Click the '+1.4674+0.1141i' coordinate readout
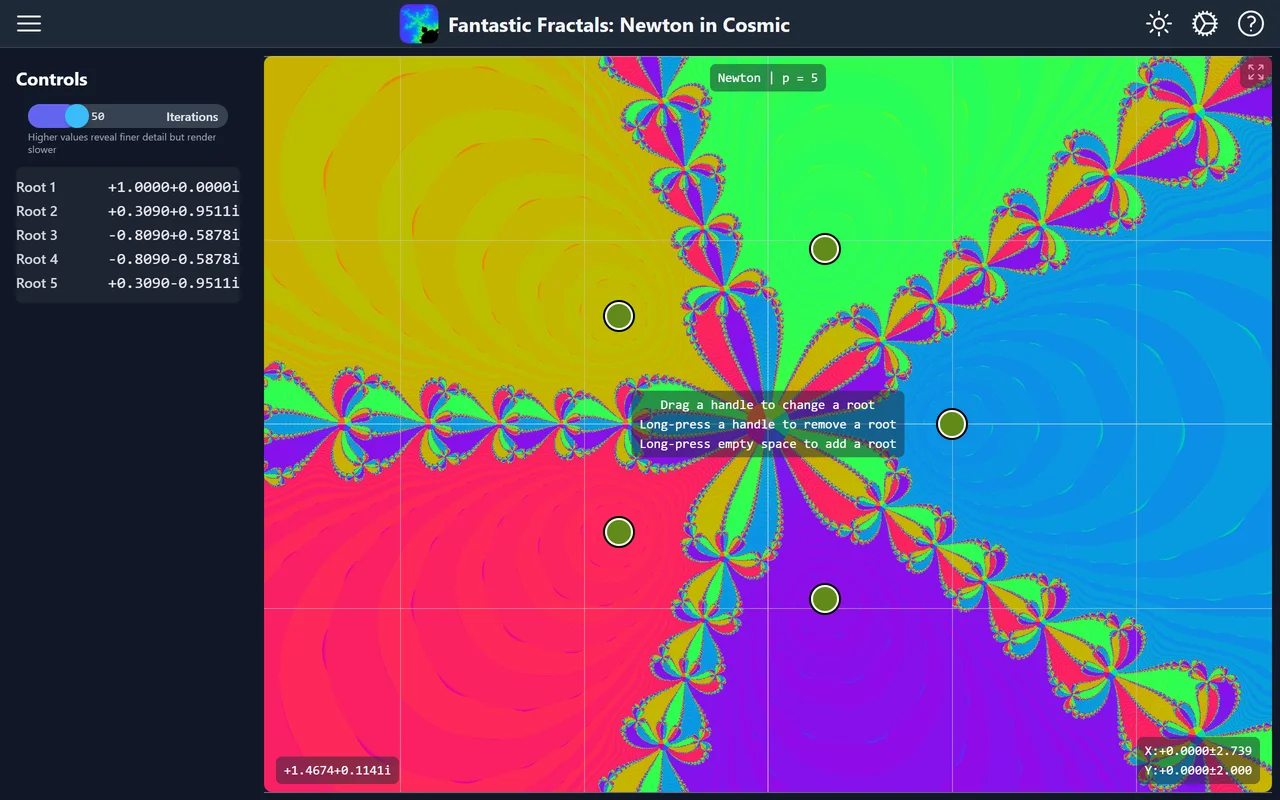 337,771
